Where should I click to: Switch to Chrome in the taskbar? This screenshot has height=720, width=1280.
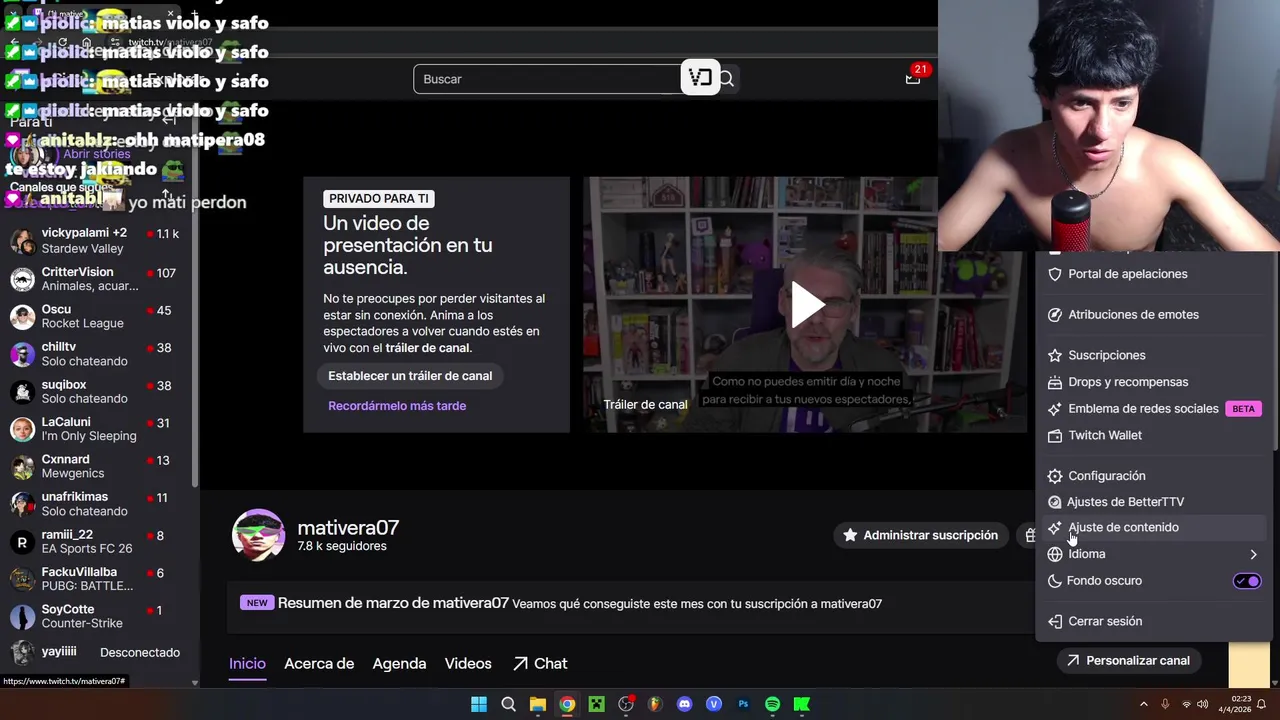(567, 704)
